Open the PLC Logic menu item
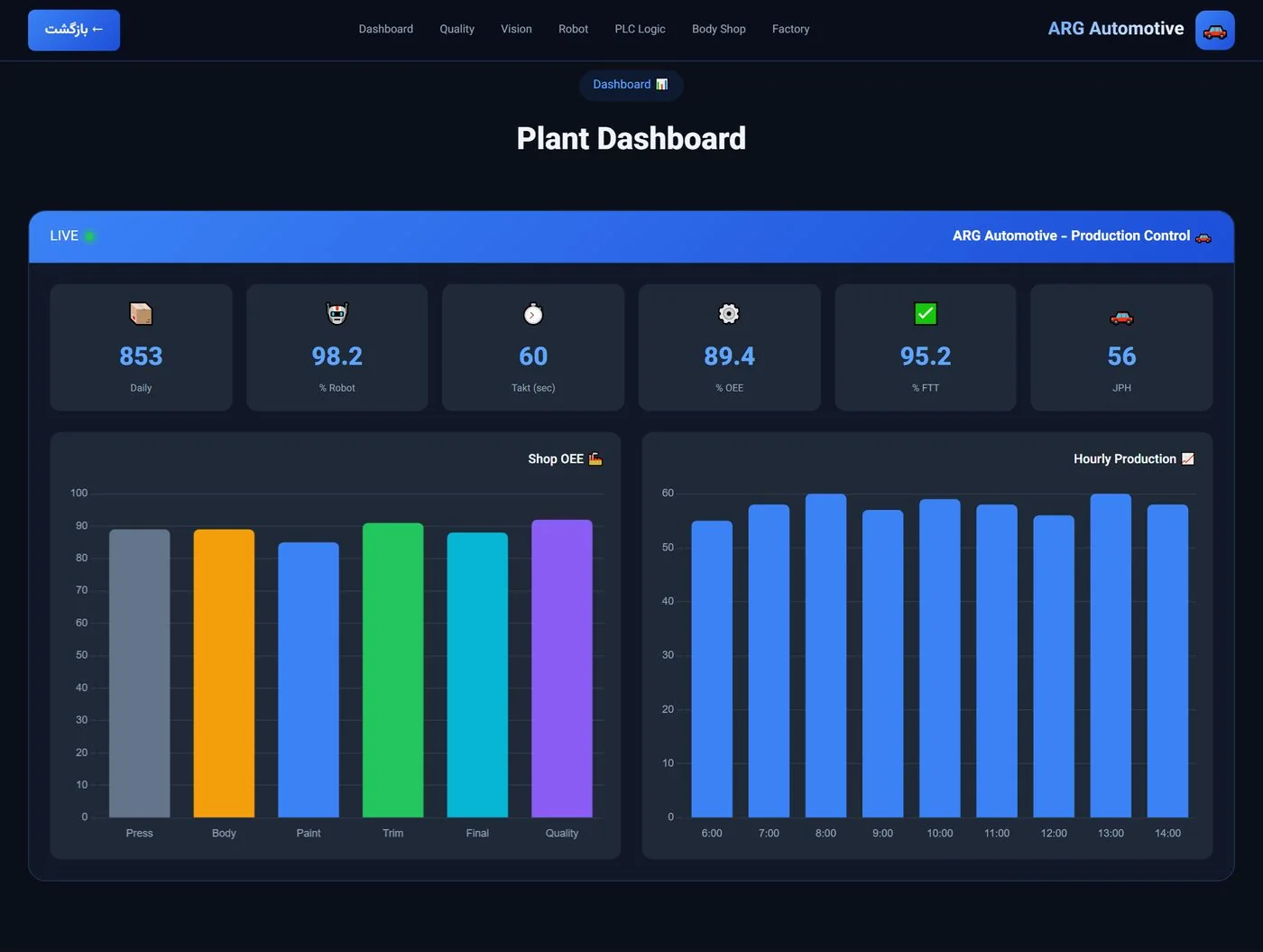 640,29
